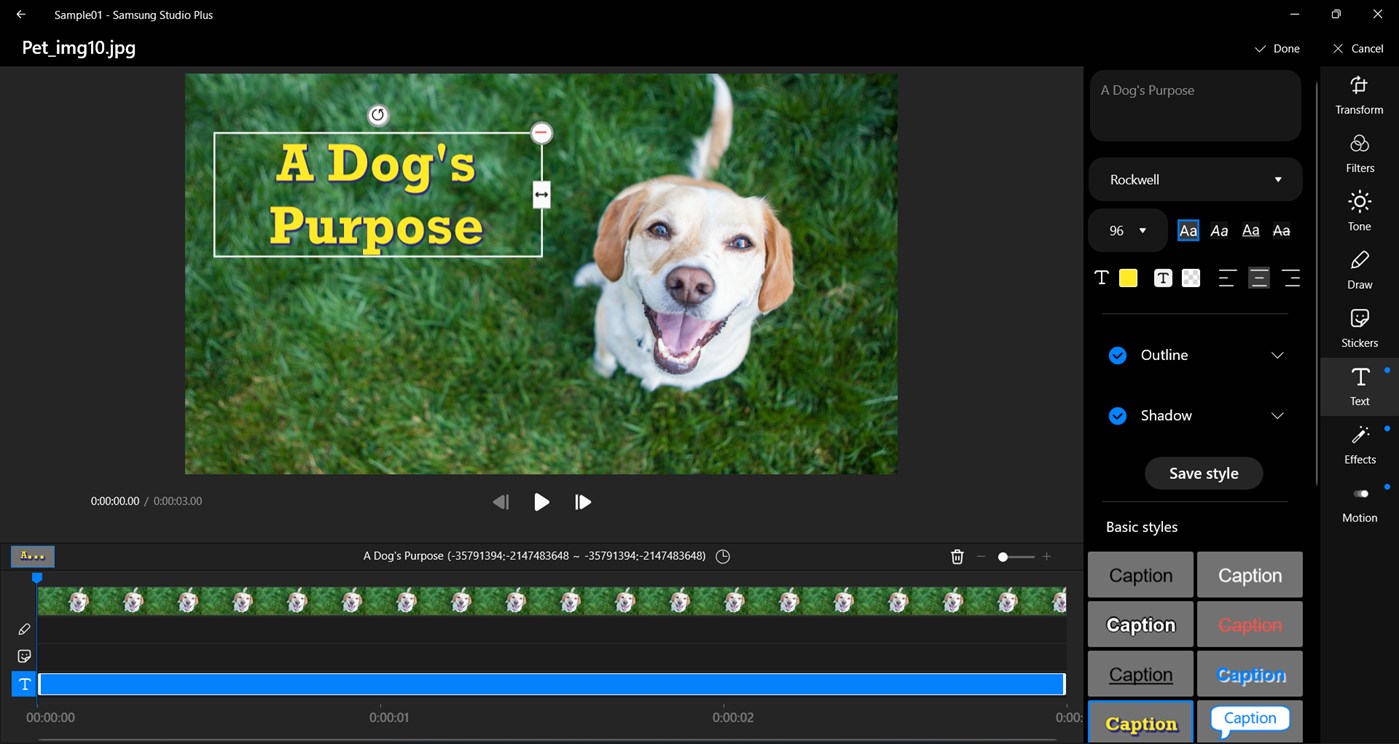Open the transparent background color swatch

click(x=1190, y=278)
